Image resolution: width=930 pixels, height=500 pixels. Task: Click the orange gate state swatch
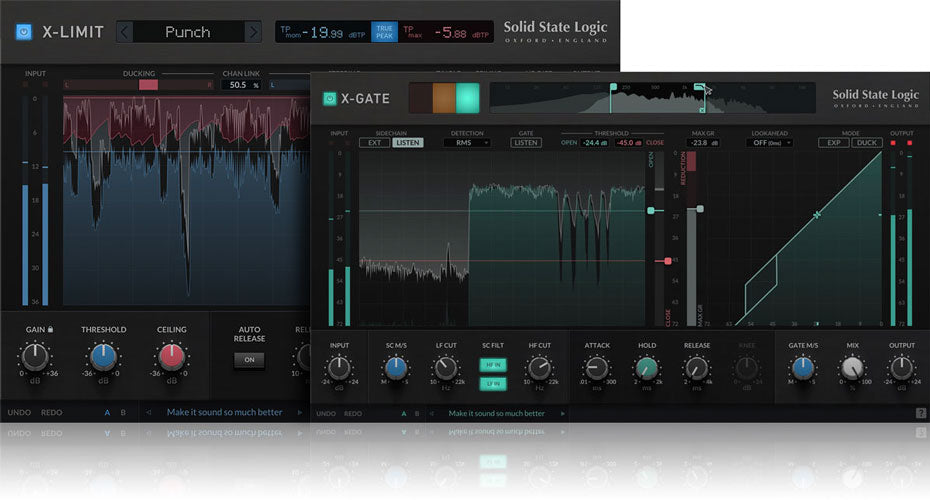click(x=444, y=98)
